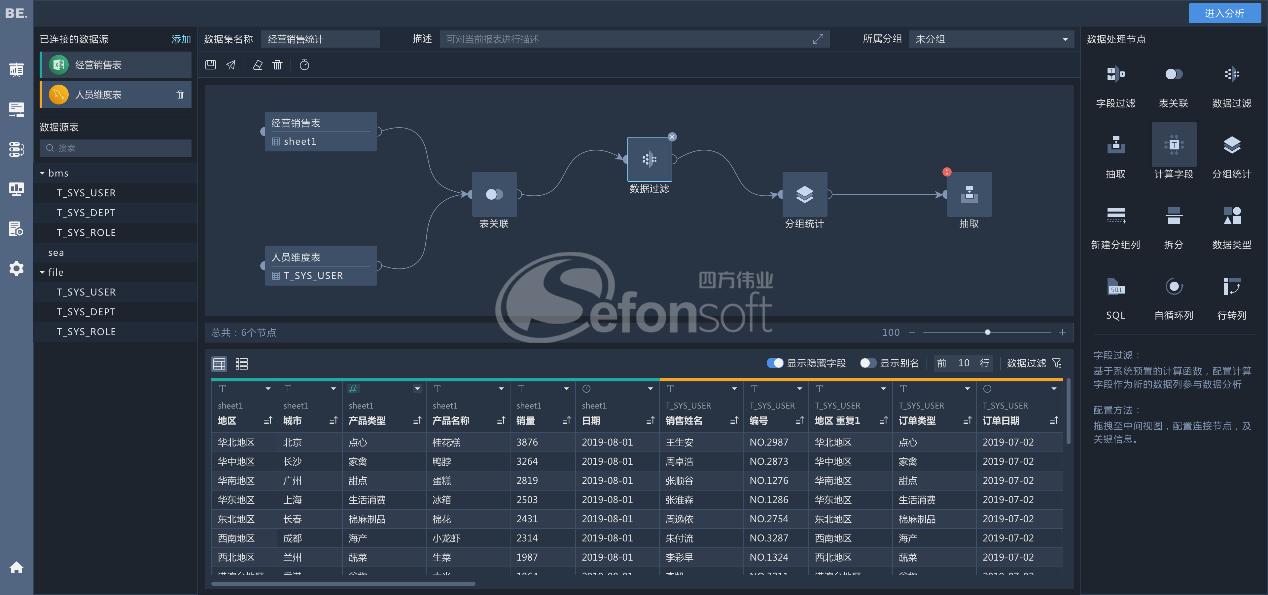Select the 字段过滤 node icon
This screenshot has width=1268, height=595.
(1116, 75)
